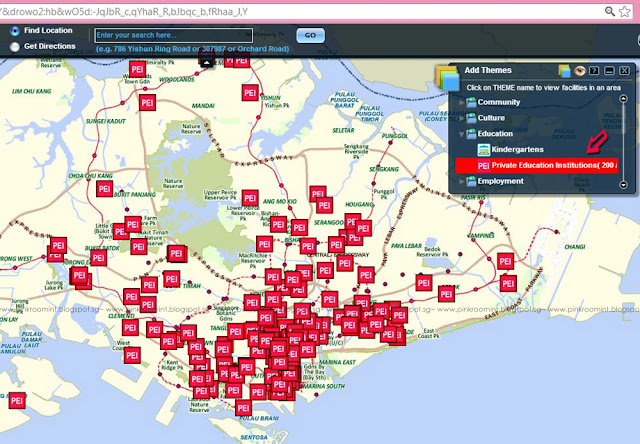Open help with the question mark icon

click(x=594, y=71)
